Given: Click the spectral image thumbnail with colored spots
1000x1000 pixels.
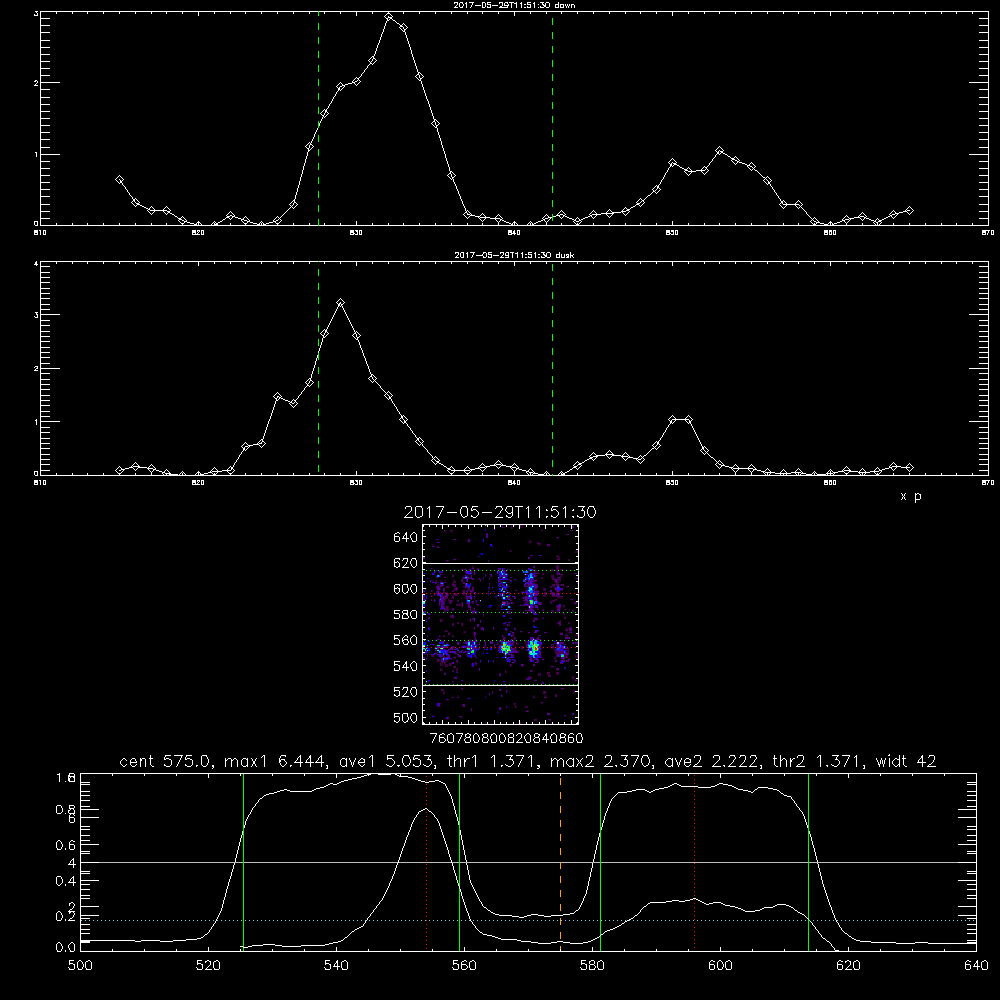Looking at the screenshot, I should pos(501,624).
